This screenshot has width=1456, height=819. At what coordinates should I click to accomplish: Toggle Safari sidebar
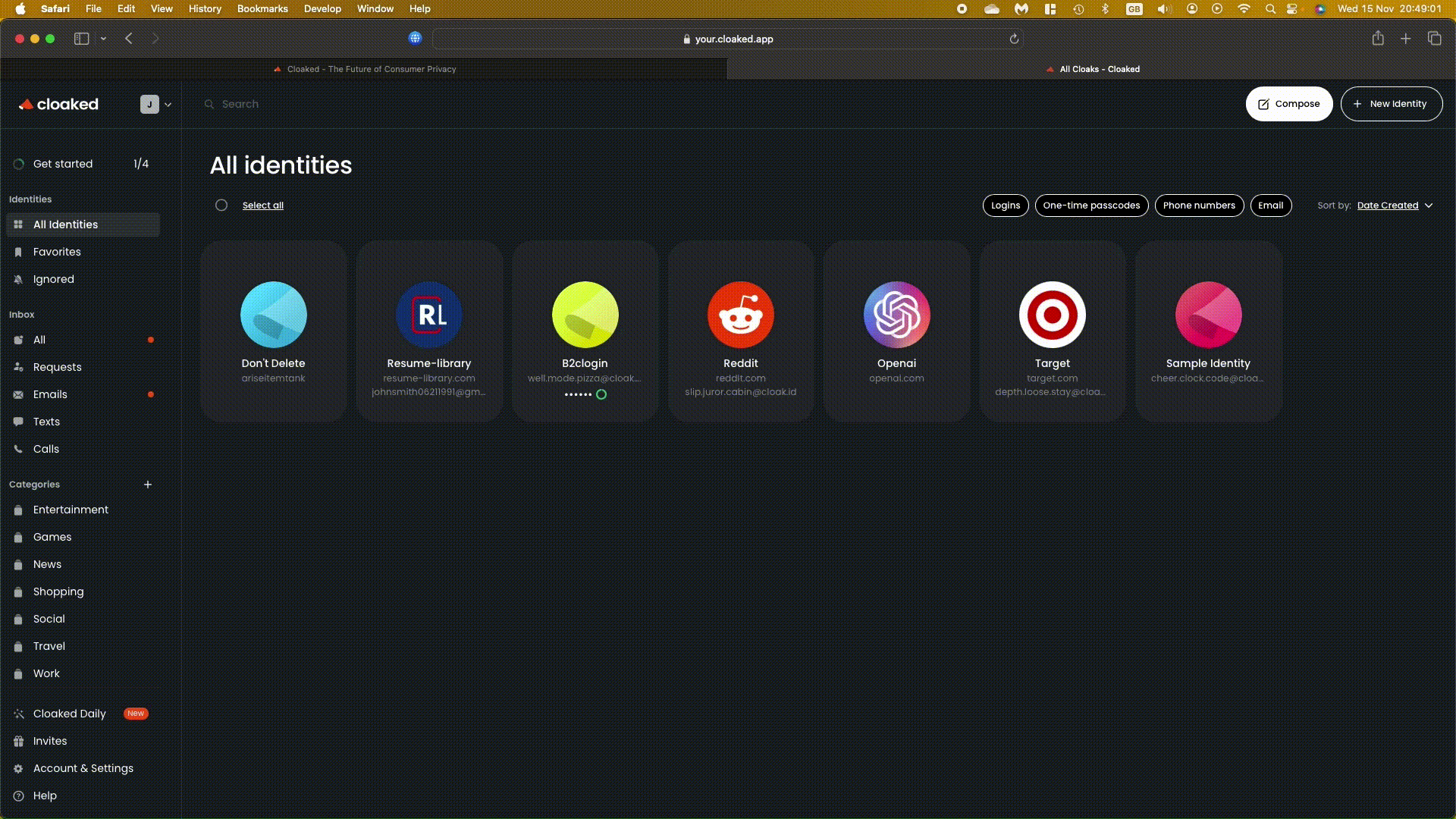tap(81, 39)
